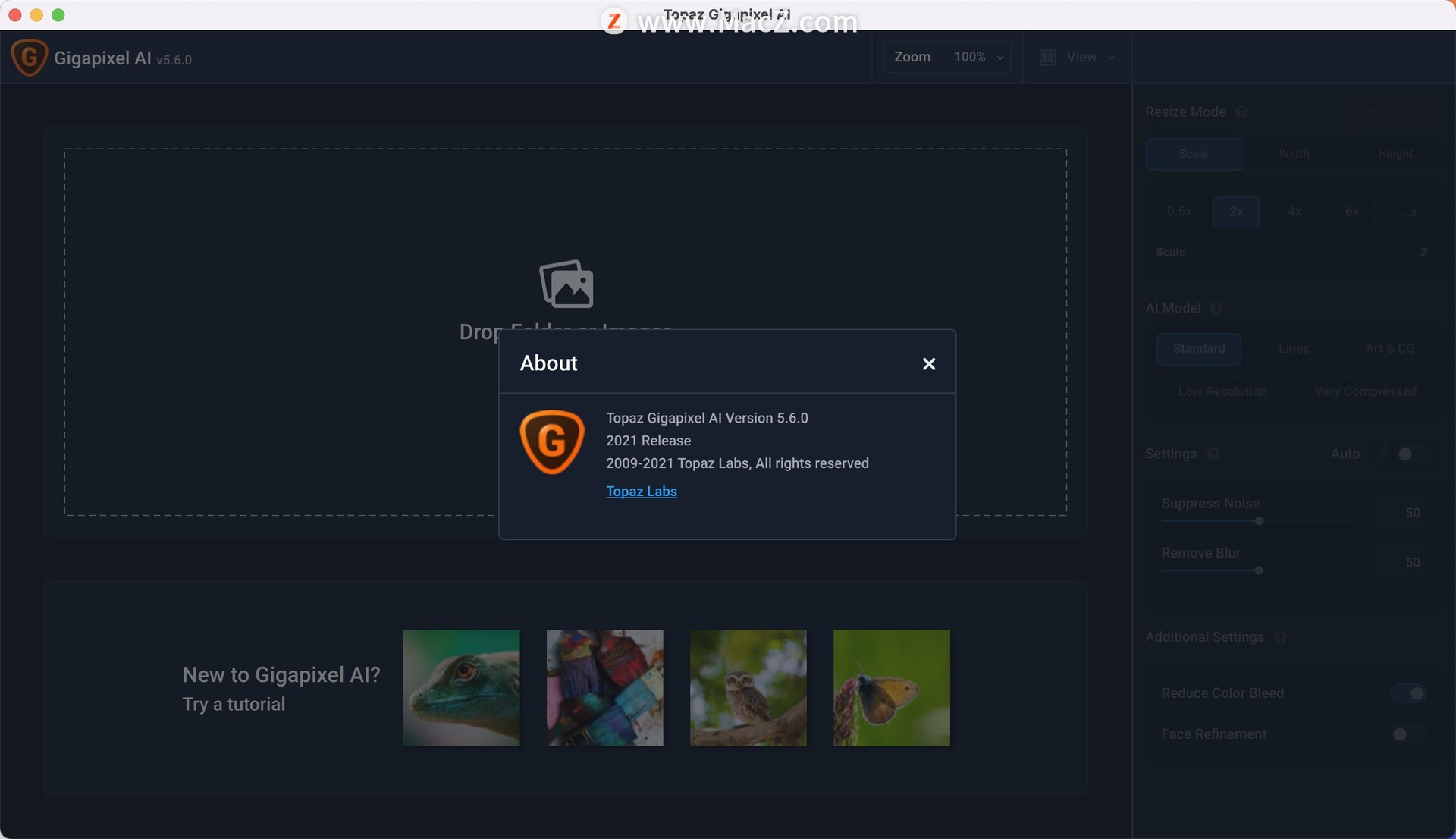Open the butterfly tutorial thumbnail
This screenshot has height=839, width=1456.
(891, 687)
